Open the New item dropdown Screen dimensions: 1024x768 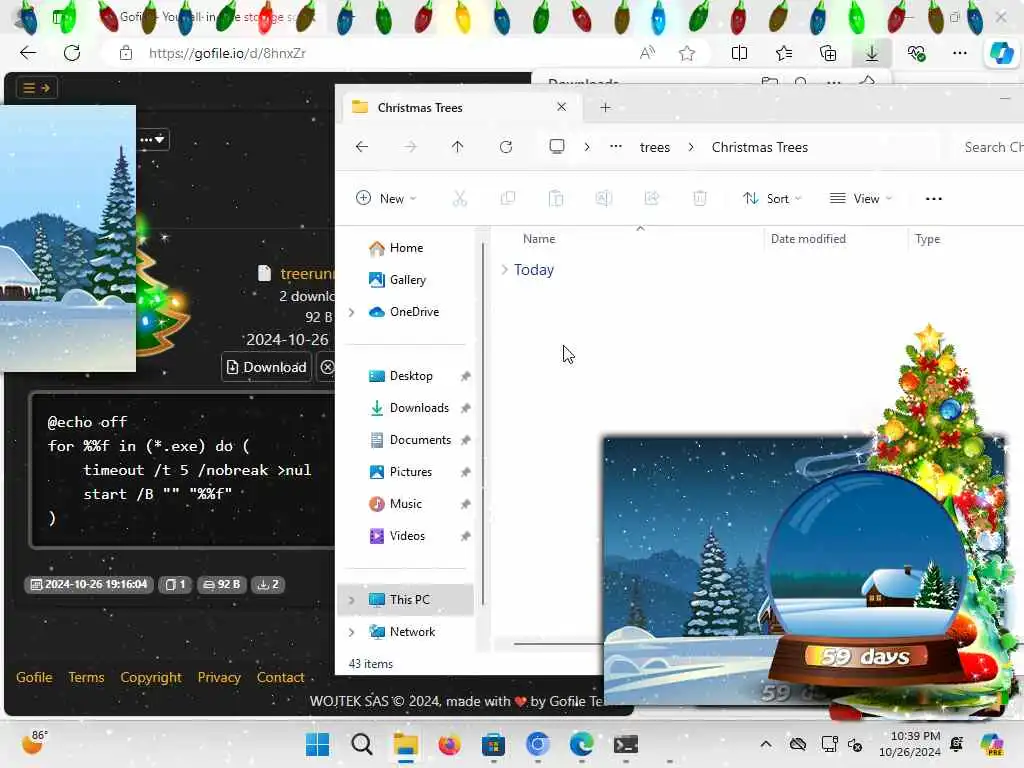(x=386, y=199)
